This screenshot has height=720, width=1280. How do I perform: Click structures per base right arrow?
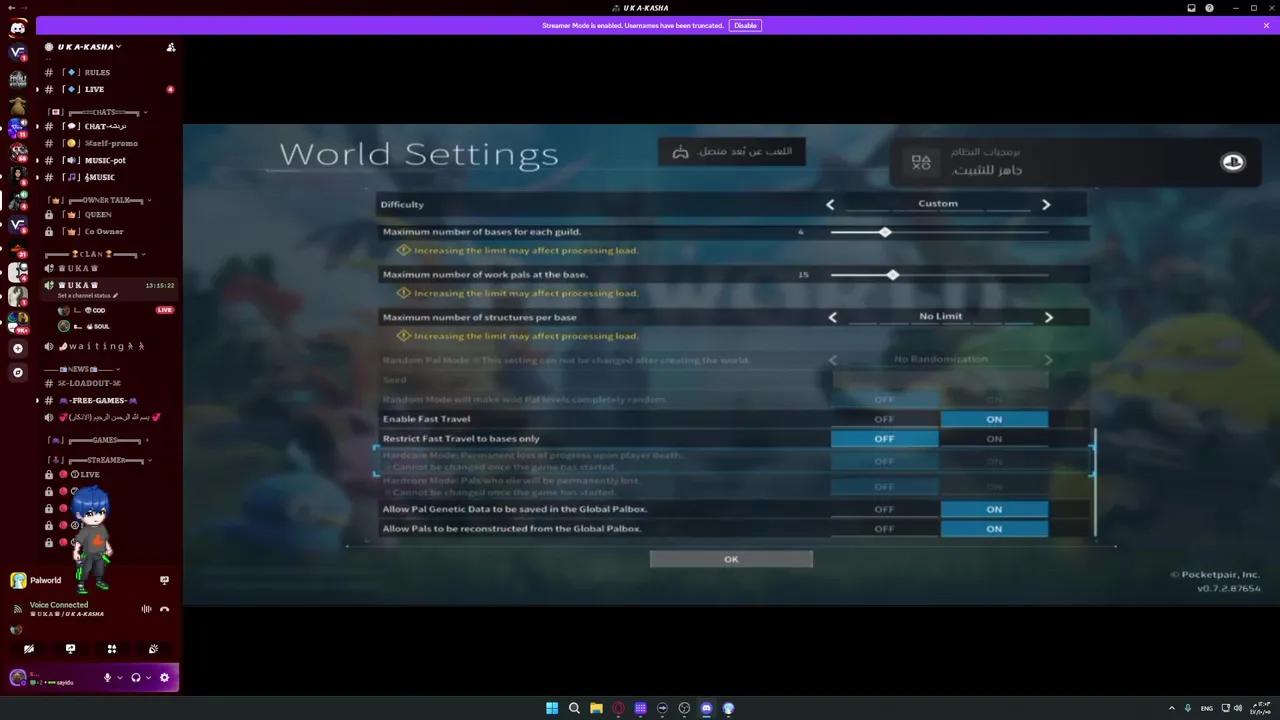(1048, 317)
